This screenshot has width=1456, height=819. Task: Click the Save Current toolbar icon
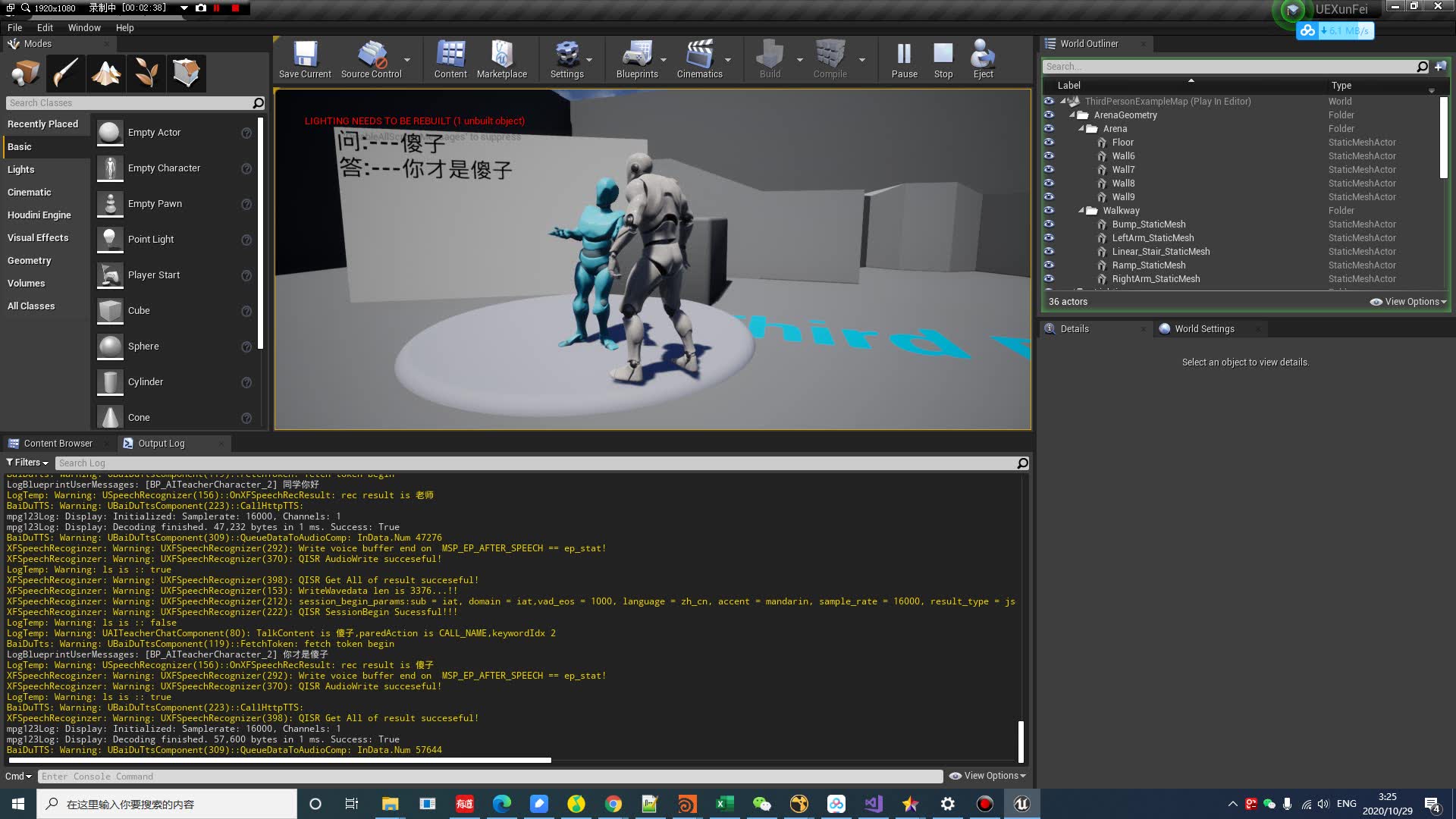click(x=305, y=59)
